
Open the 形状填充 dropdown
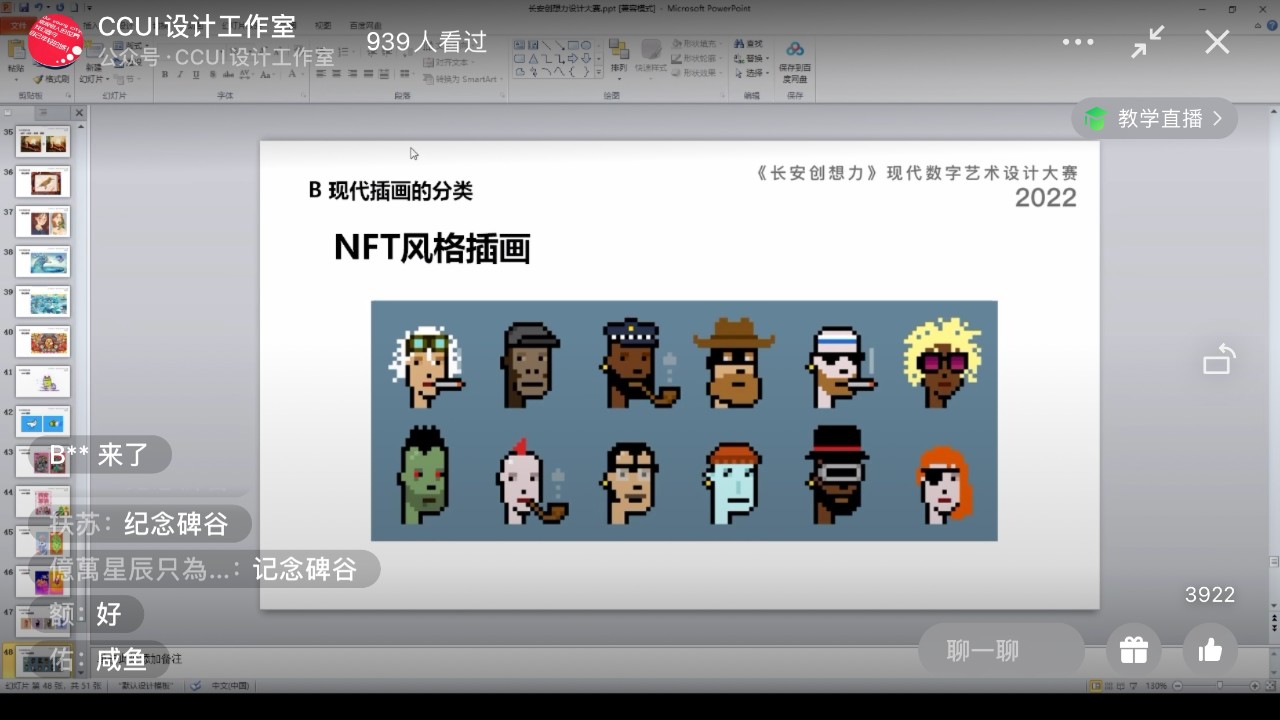coord(696,44)
